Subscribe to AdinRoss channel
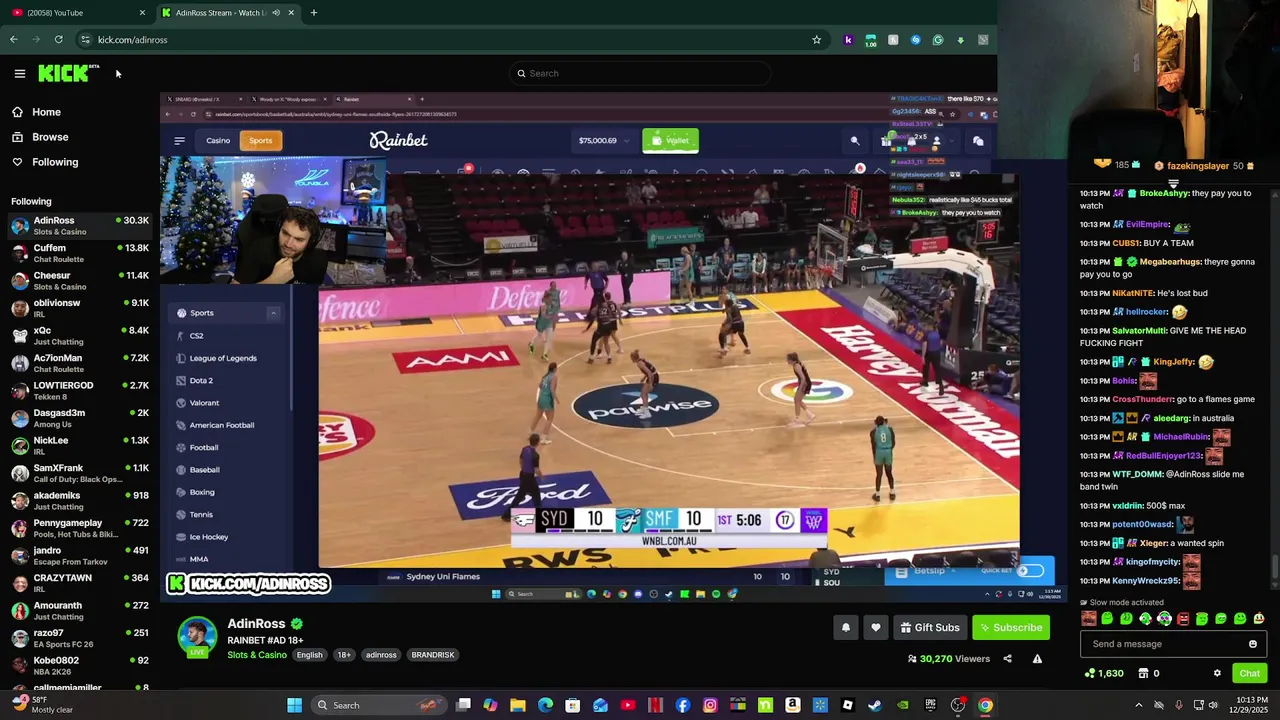 [1011, 627]
